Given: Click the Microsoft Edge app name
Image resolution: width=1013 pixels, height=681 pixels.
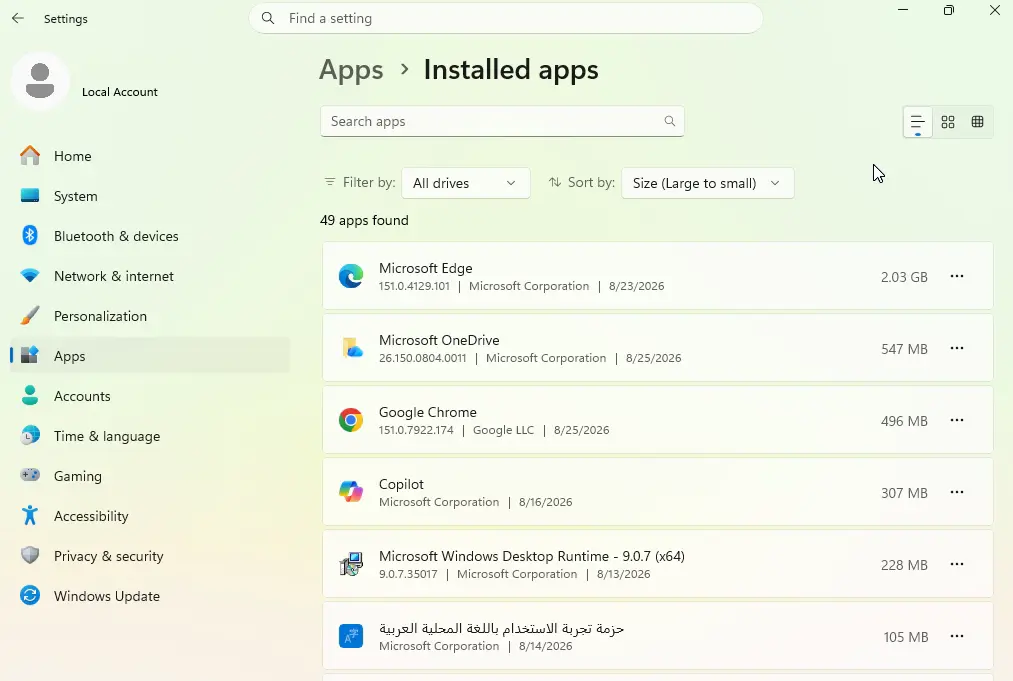Looking at the screenshot, I should 426,268.
